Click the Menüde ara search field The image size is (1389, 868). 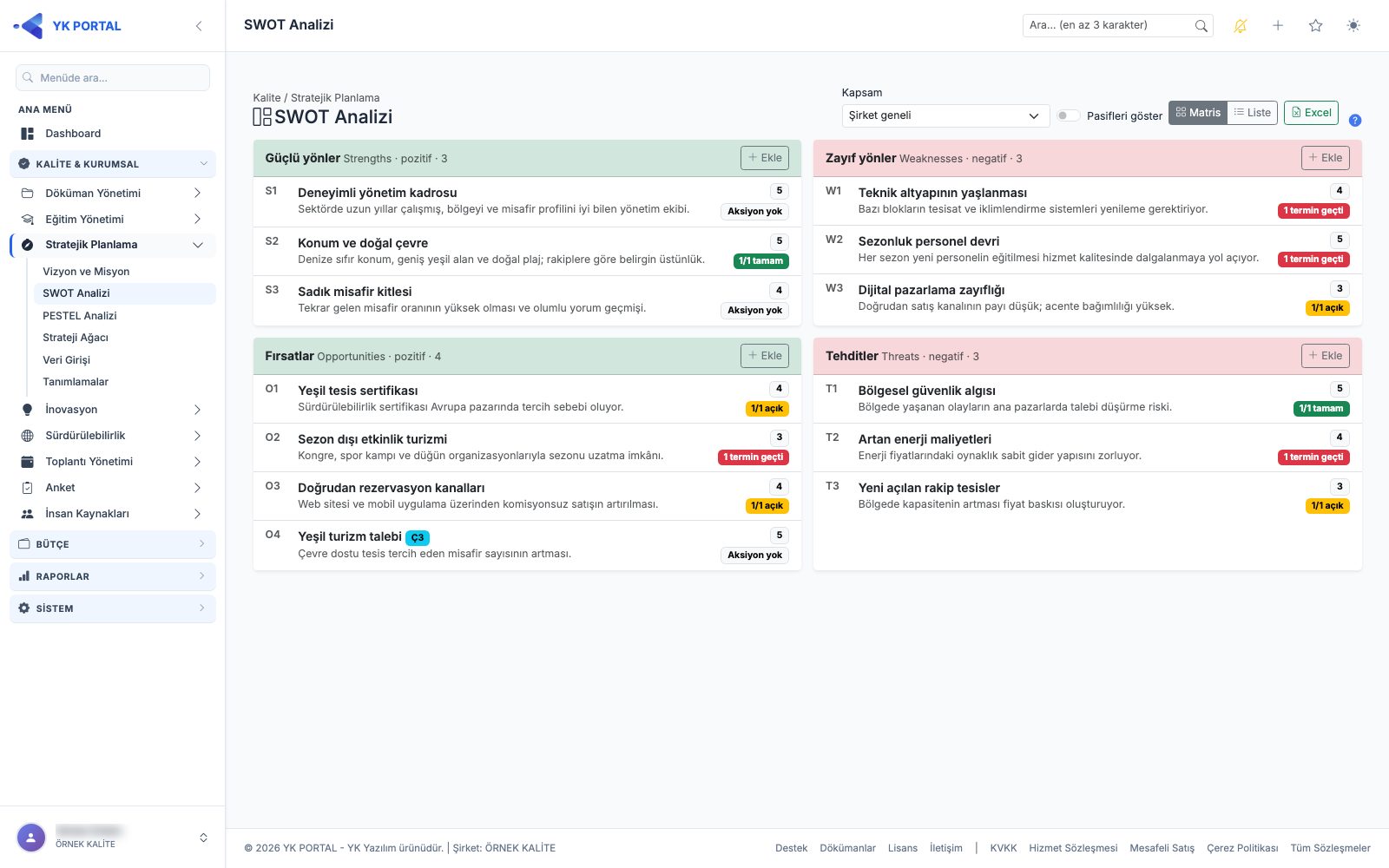coord(113,78)
